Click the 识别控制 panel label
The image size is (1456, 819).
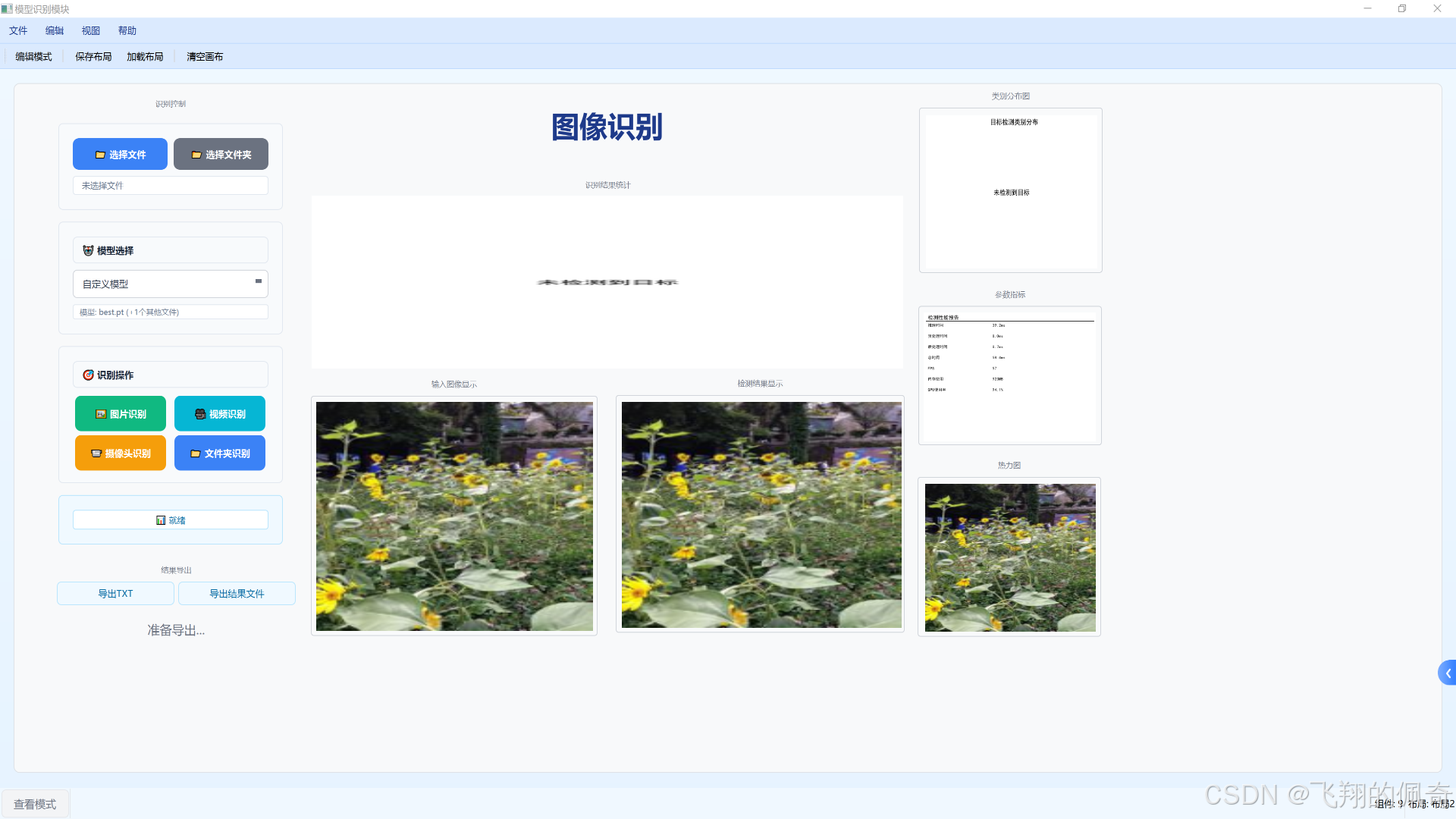click(x=171, y=104)
